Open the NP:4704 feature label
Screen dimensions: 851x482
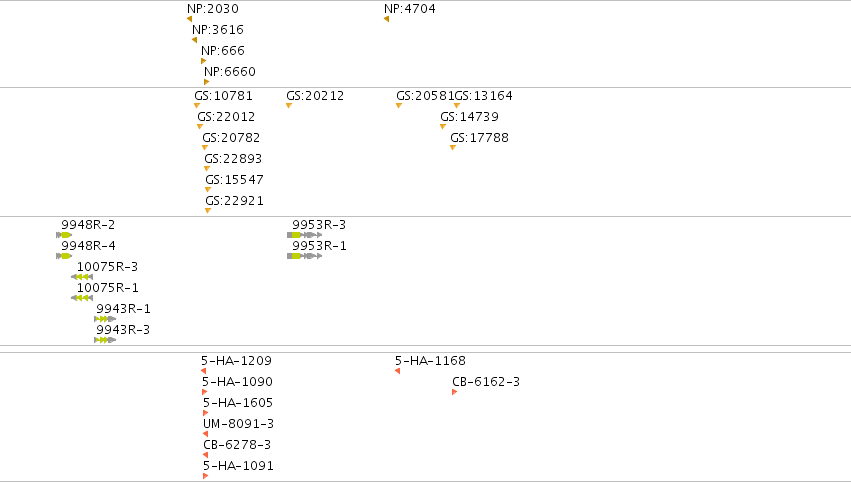pyautogui.click(x=410, y=9)
